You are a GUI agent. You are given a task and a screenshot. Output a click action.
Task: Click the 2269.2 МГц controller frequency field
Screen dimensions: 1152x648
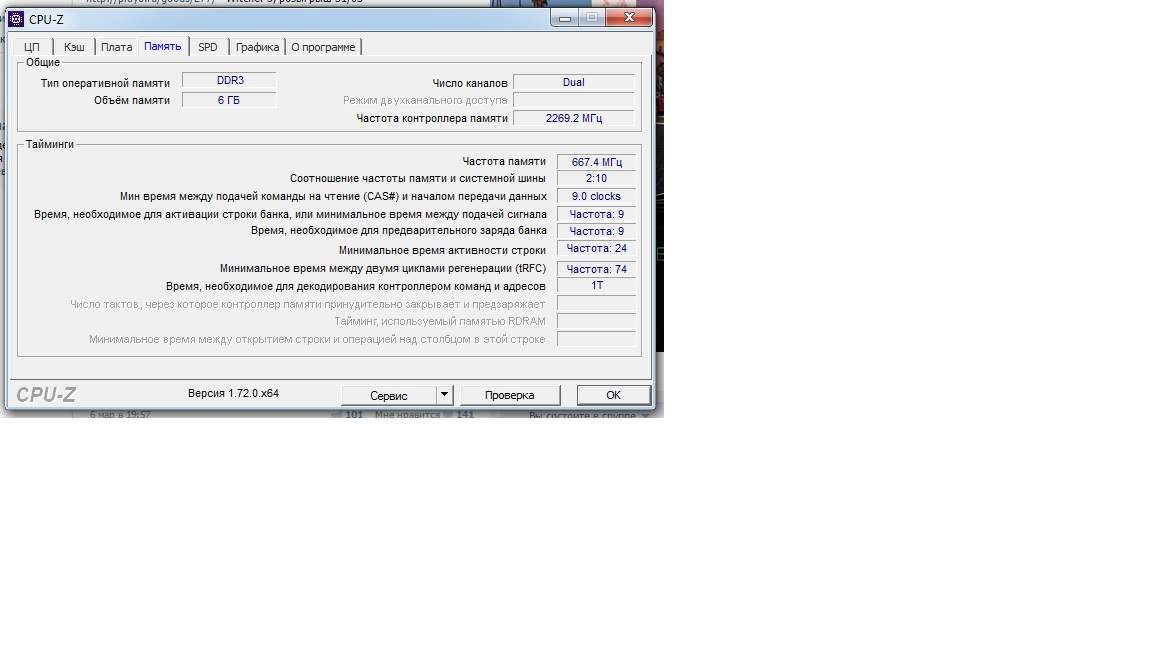click(573, 118)
